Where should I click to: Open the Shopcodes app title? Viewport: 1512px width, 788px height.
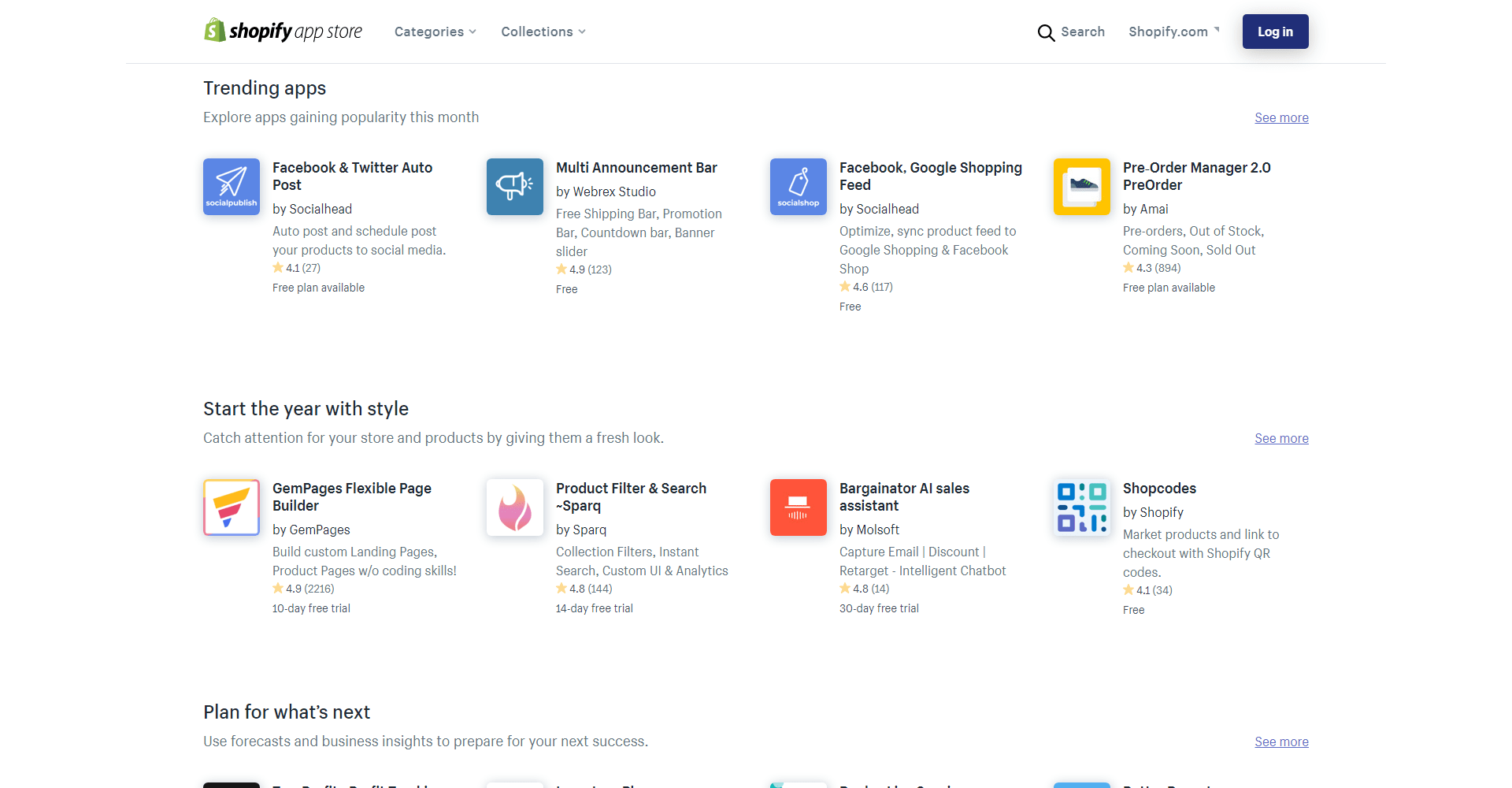pos(1159,489)
